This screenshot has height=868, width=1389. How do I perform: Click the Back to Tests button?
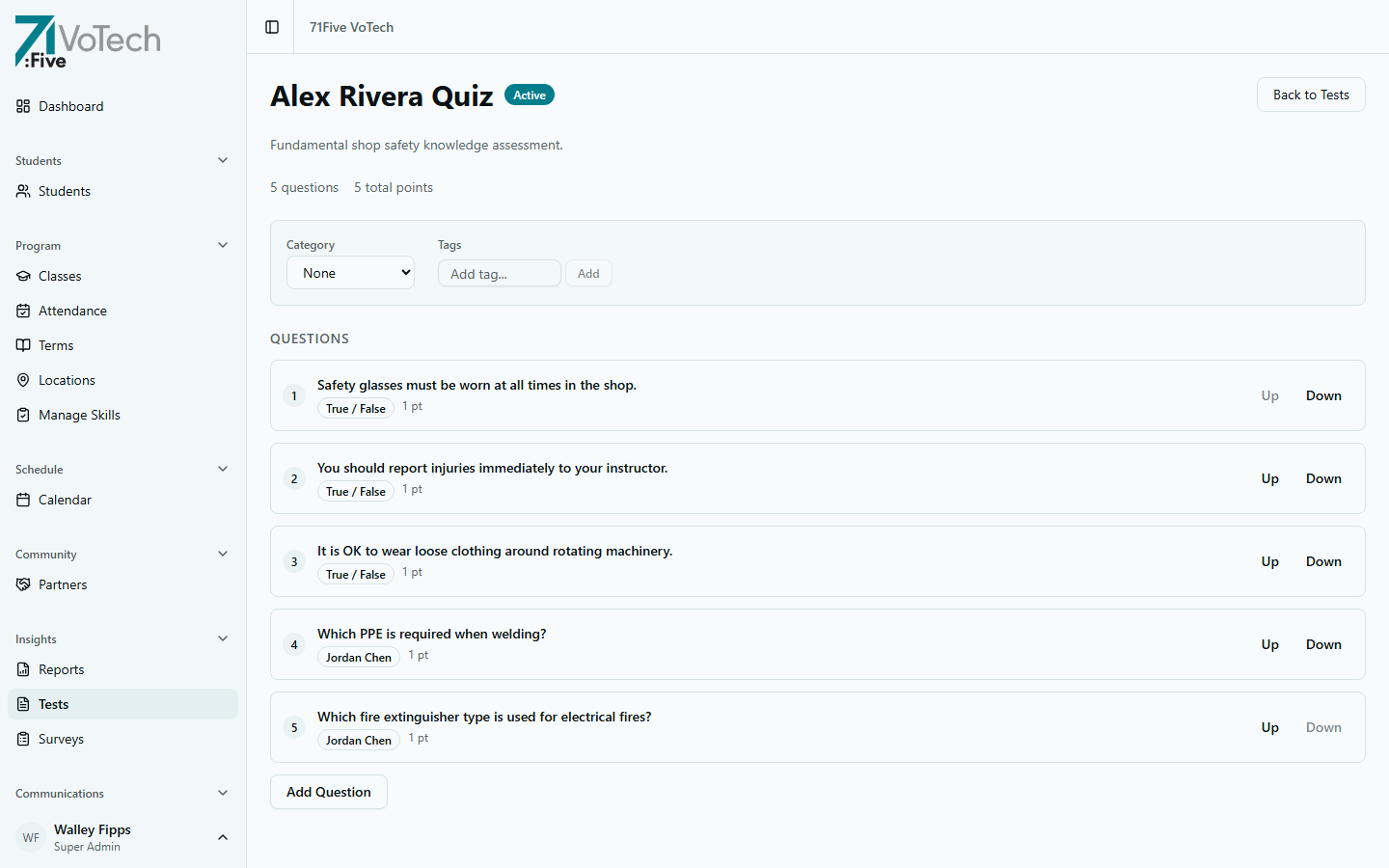point(1311,95)
